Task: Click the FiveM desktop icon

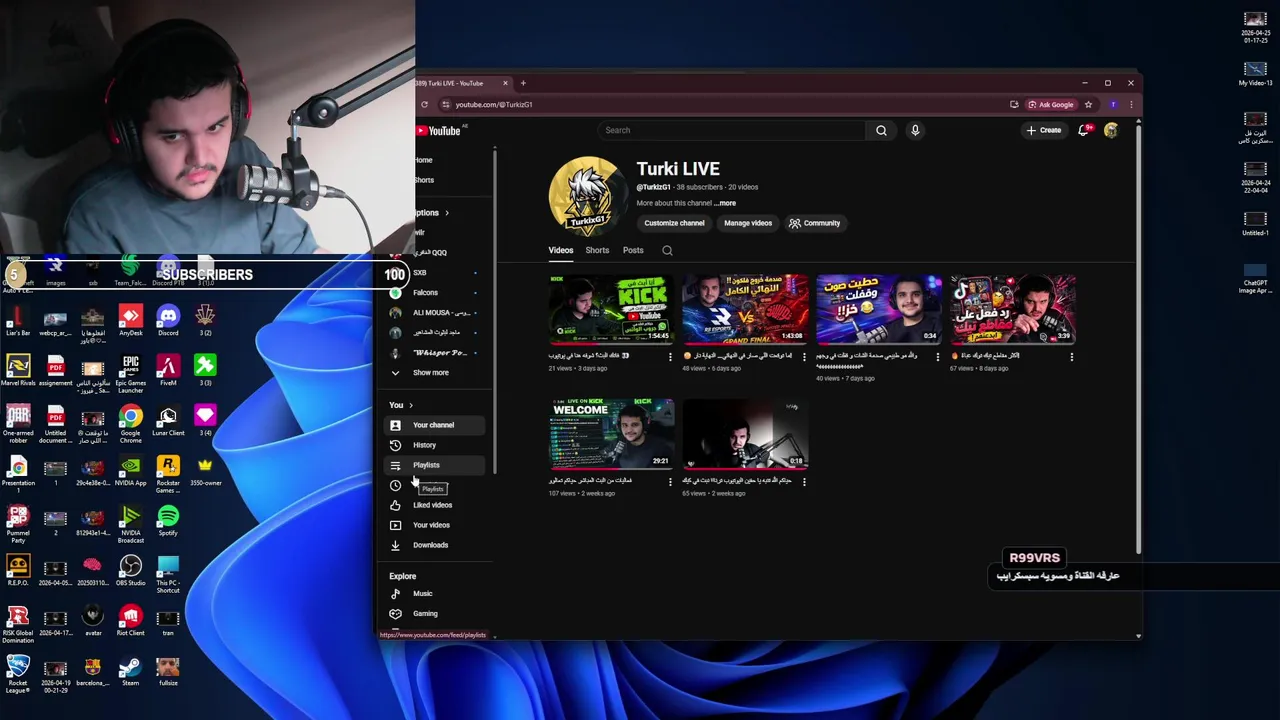Action: click(168, 371)
